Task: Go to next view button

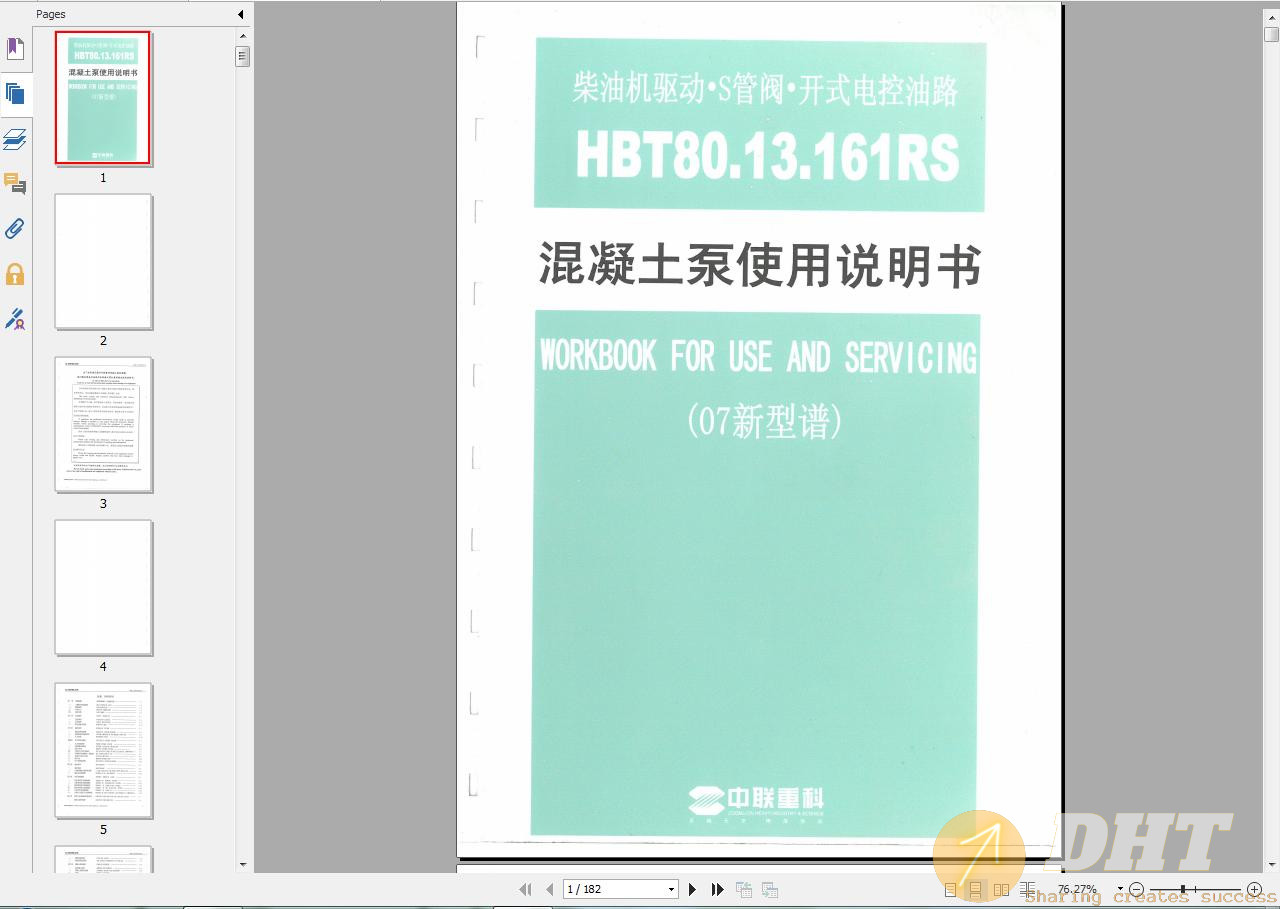Action: click(770, 889)
